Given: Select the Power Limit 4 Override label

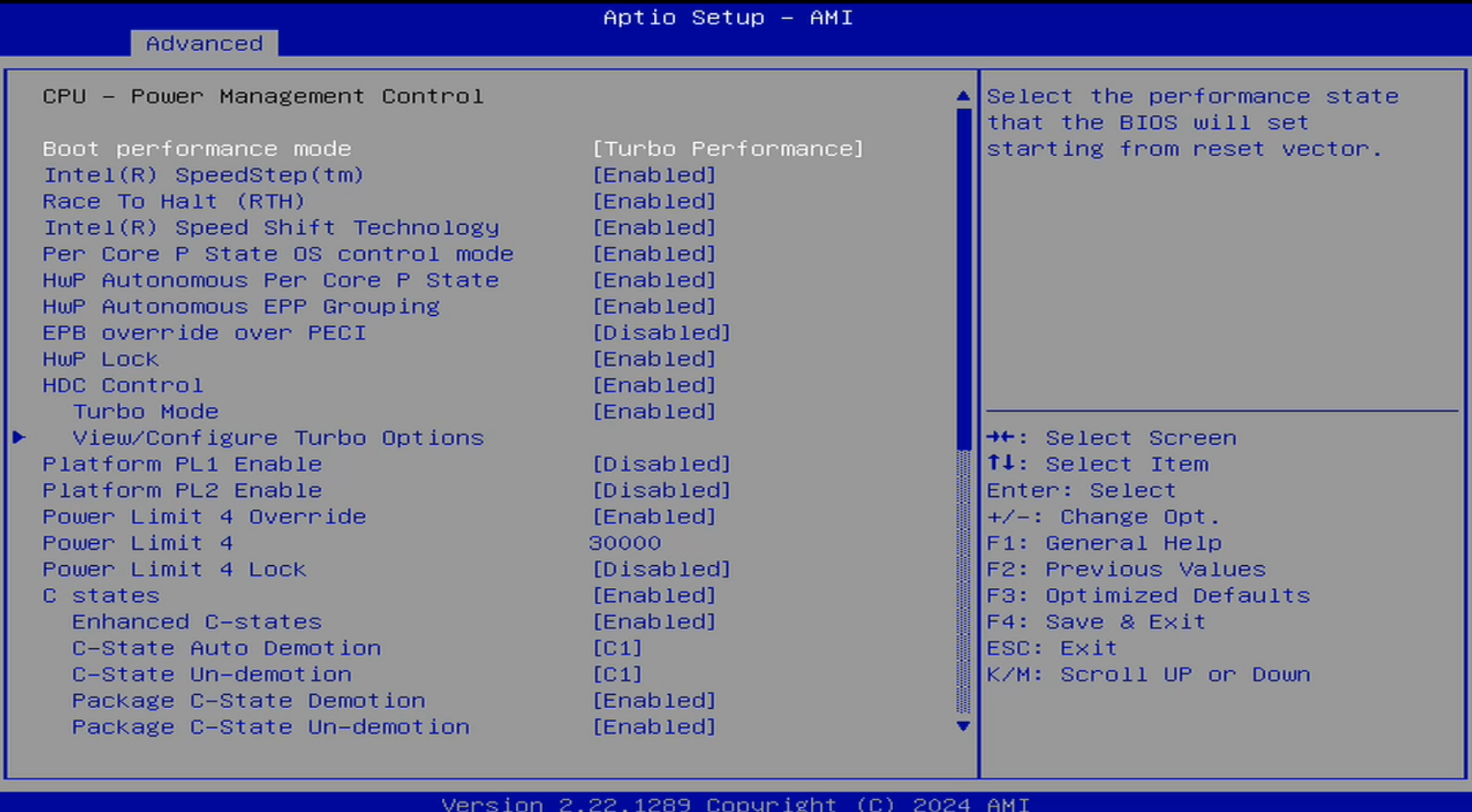Looking at the screenshot, I should (x=204, y=517).
